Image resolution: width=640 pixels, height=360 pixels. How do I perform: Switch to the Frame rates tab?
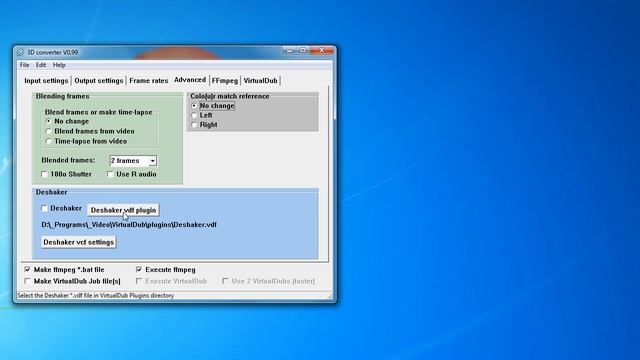click(x=149, y=81)
